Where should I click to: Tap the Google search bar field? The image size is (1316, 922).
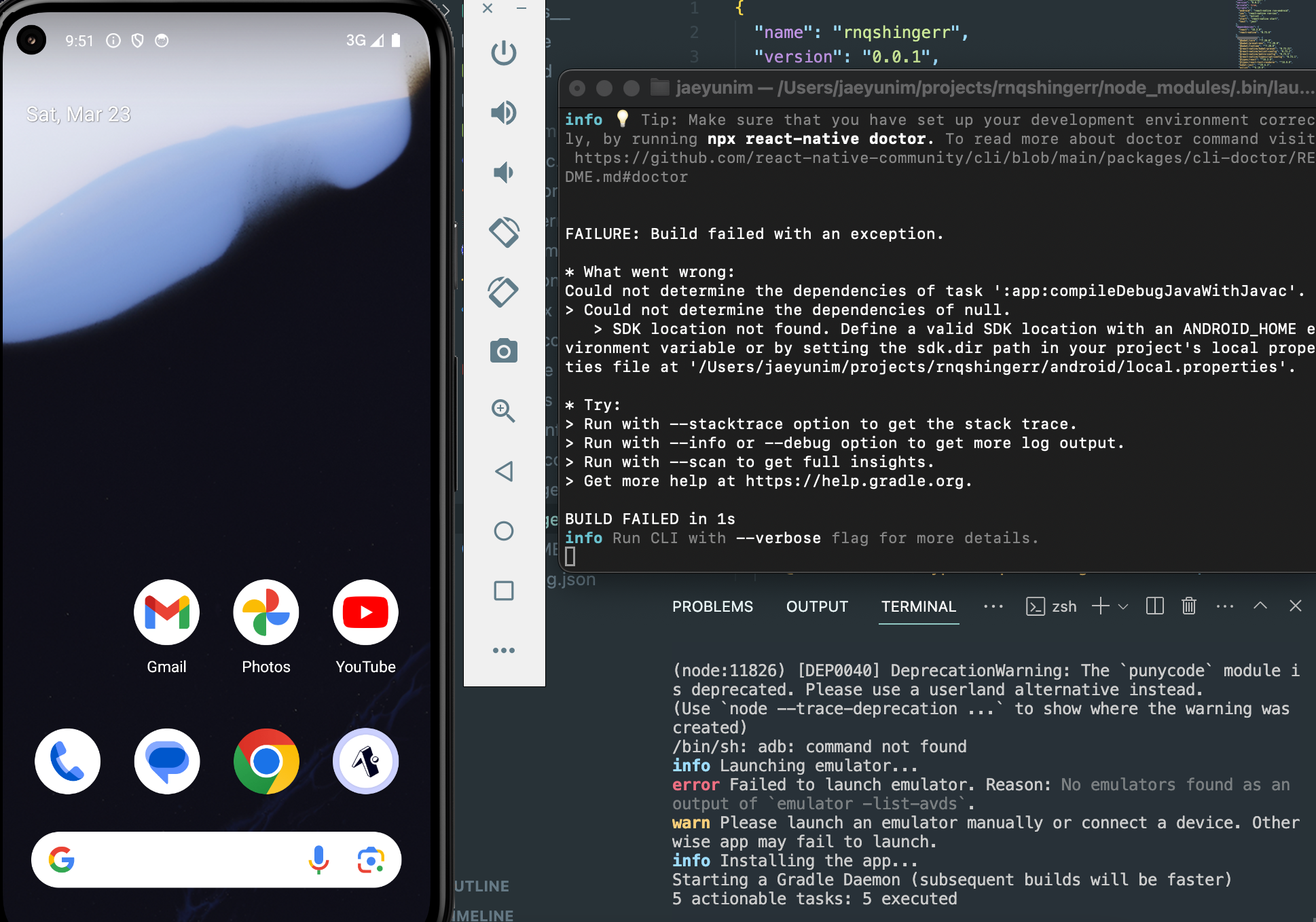coord(216,860)
